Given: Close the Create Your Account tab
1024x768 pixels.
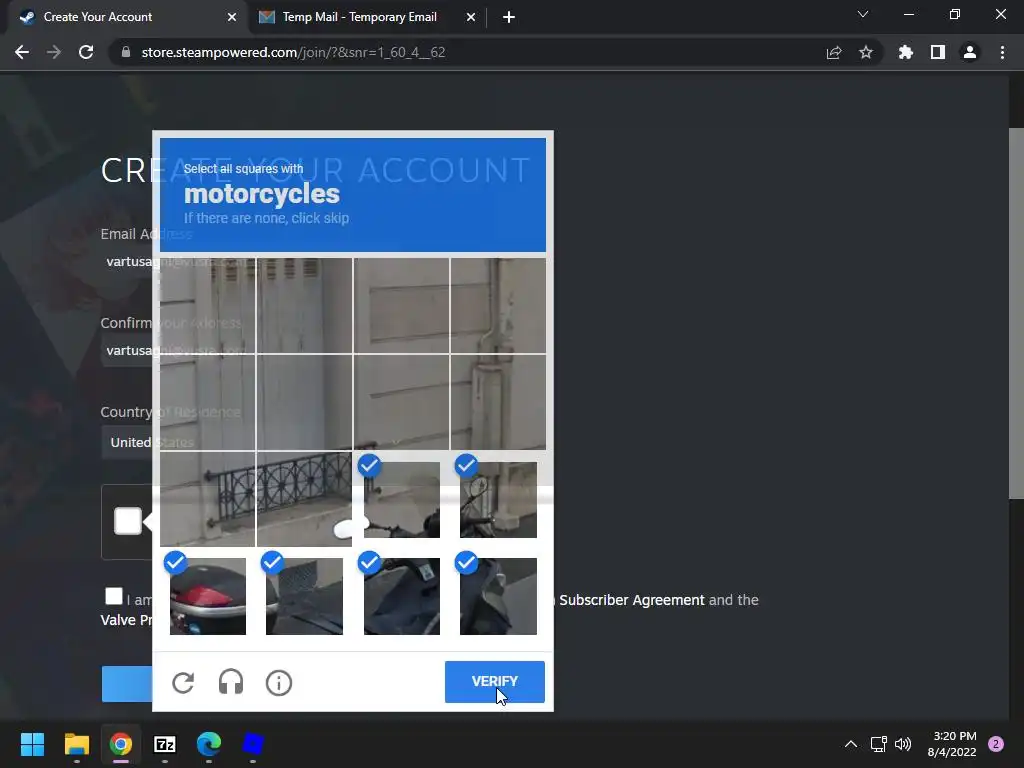Looking at the screenshot, I should pyautogui.click(x=232, y=17).
